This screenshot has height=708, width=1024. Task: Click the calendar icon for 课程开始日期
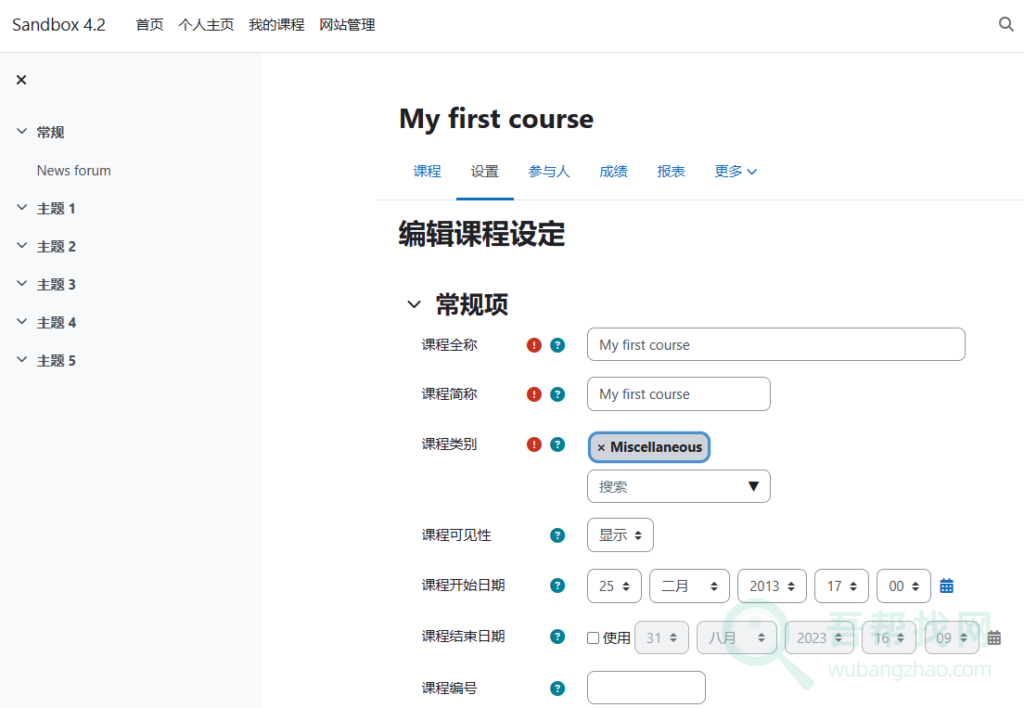pyautogui.click(x=946, y=586)
